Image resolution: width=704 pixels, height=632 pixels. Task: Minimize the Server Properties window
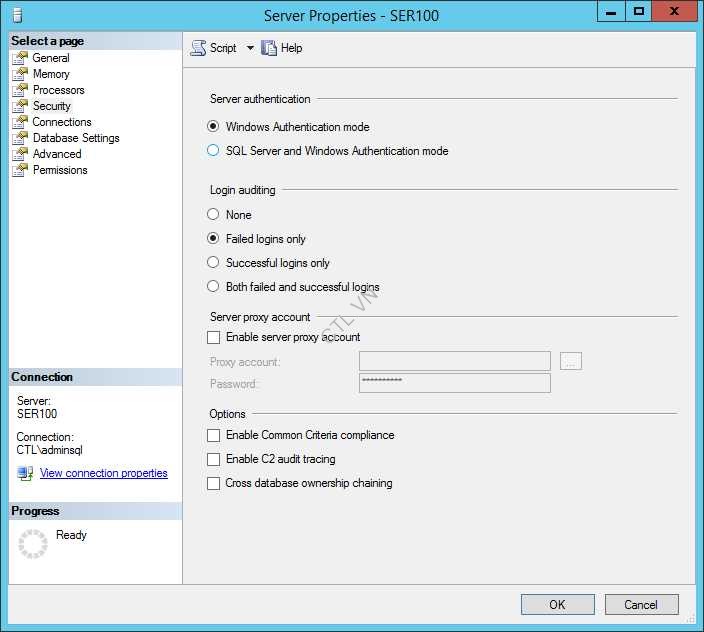click(x=611, y=12)
